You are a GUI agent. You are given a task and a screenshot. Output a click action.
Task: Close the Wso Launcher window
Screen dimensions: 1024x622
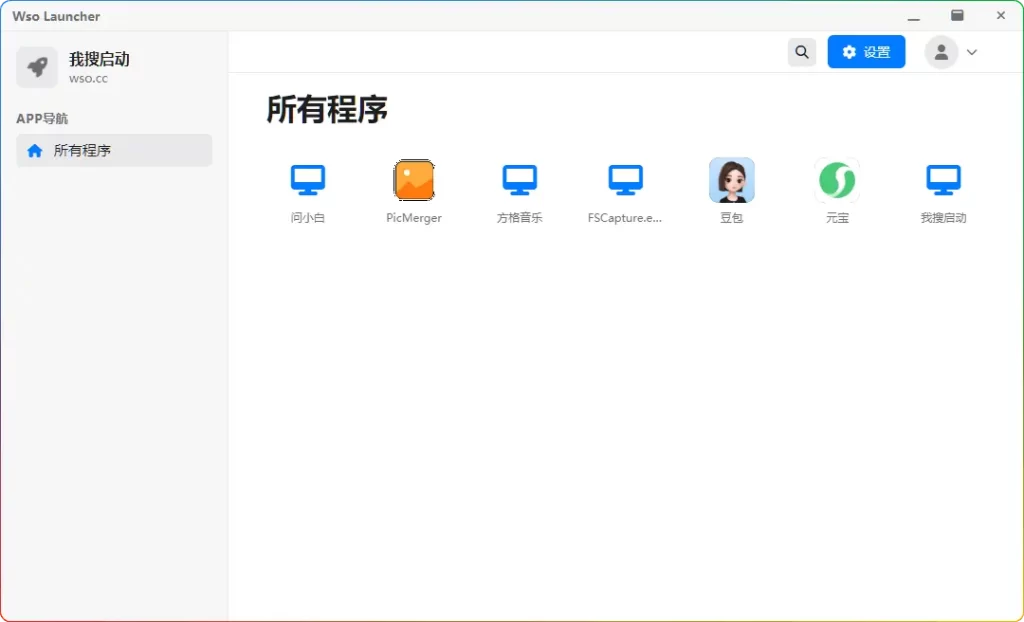tap(1000, 15)
